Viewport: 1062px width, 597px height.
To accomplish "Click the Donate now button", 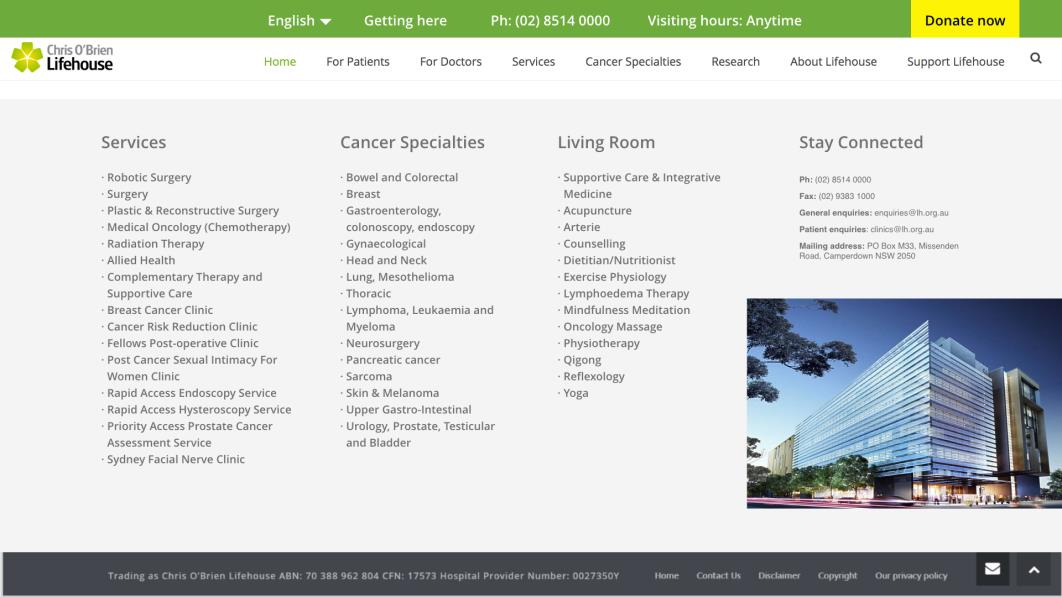I will 964,19.
